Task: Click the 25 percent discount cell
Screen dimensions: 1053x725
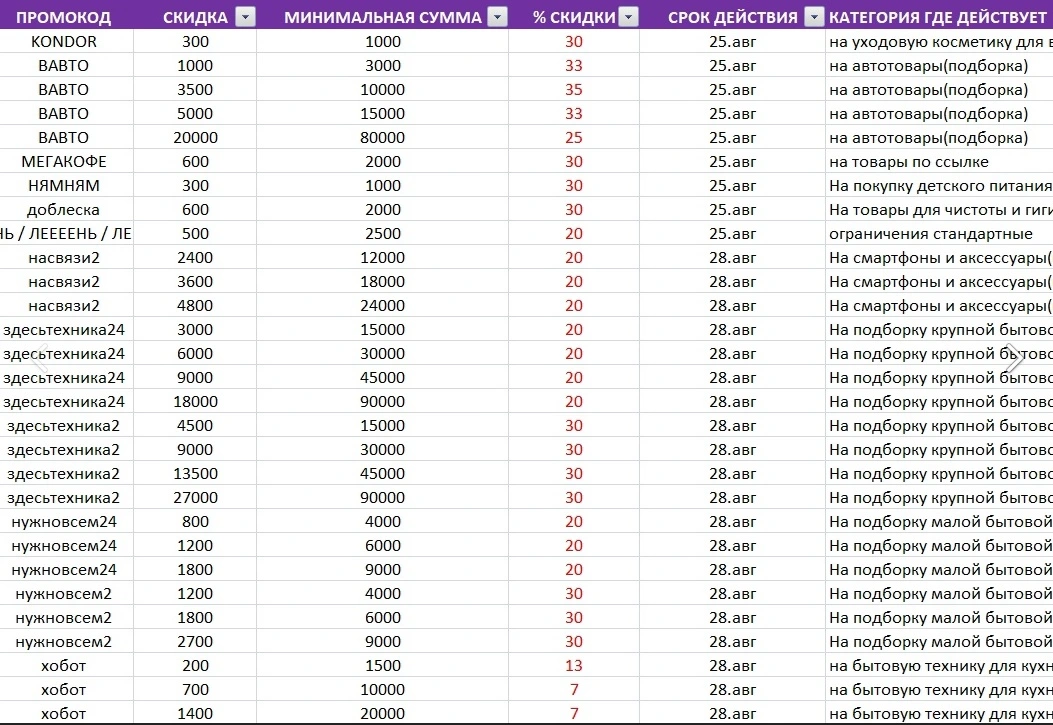Action: [x=574, y=138]
